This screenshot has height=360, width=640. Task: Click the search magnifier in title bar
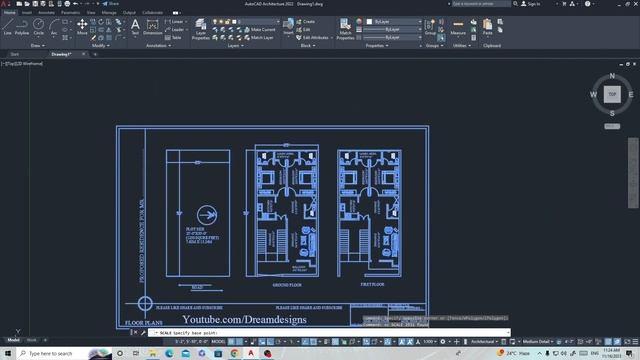[516, 4]
